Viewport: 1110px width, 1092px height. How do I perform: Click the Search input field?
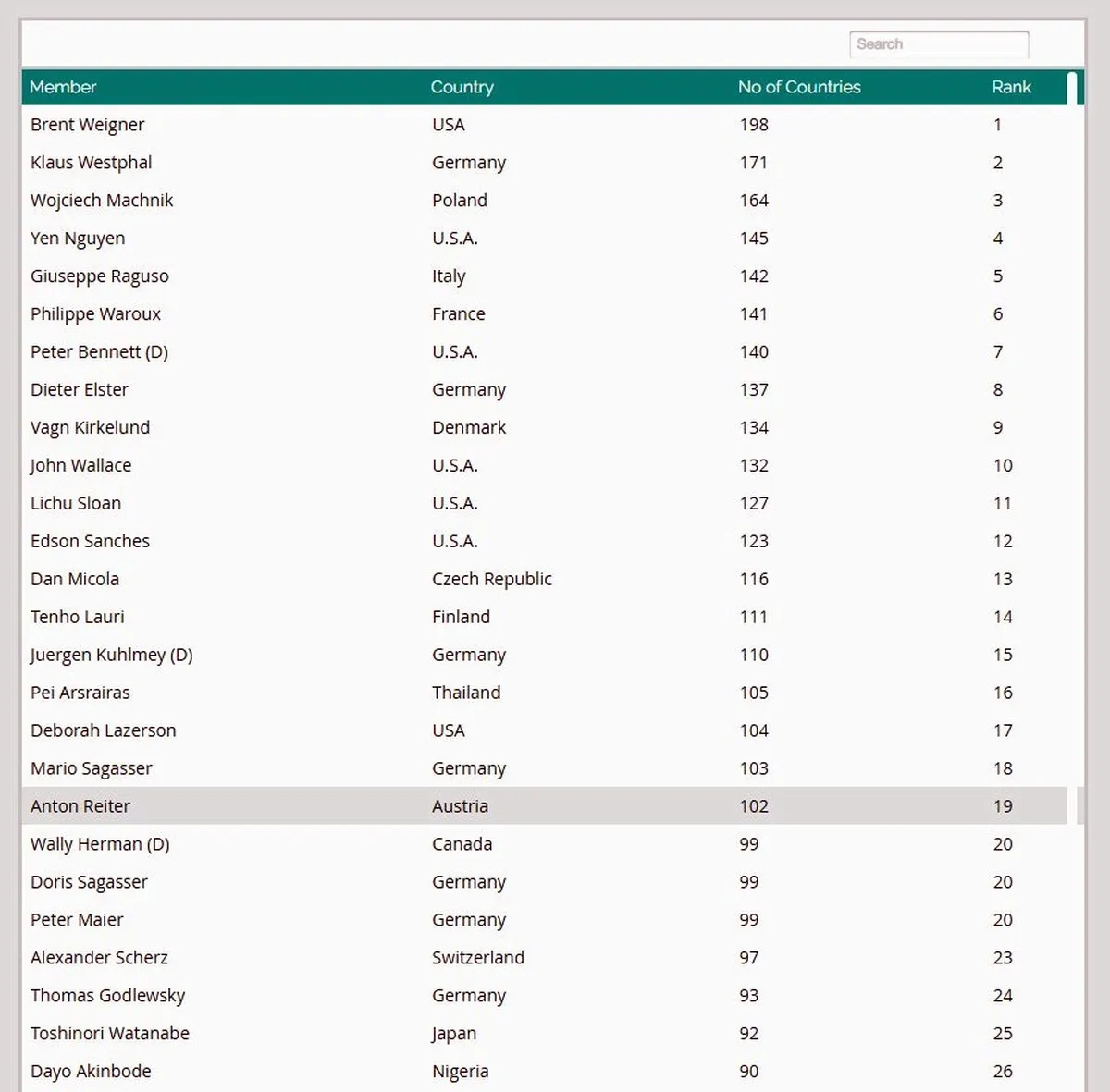point(938,44)
